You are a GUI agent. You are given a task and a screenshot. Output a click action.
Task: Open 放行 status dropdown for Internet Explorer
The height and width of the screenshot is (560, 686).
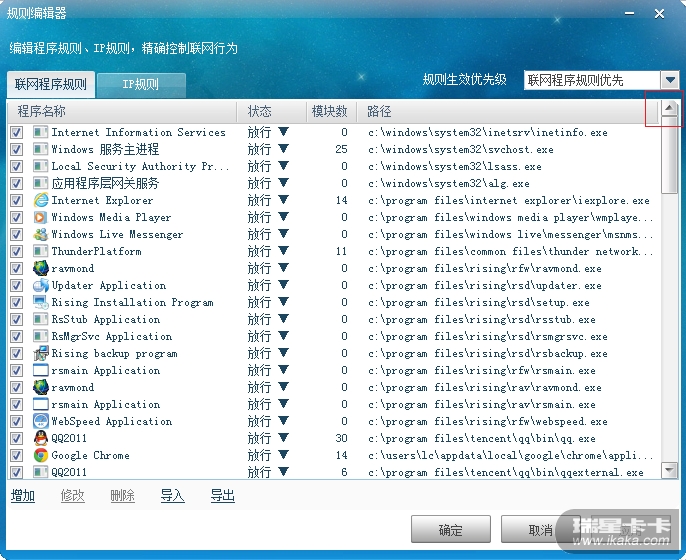point(284,200)
